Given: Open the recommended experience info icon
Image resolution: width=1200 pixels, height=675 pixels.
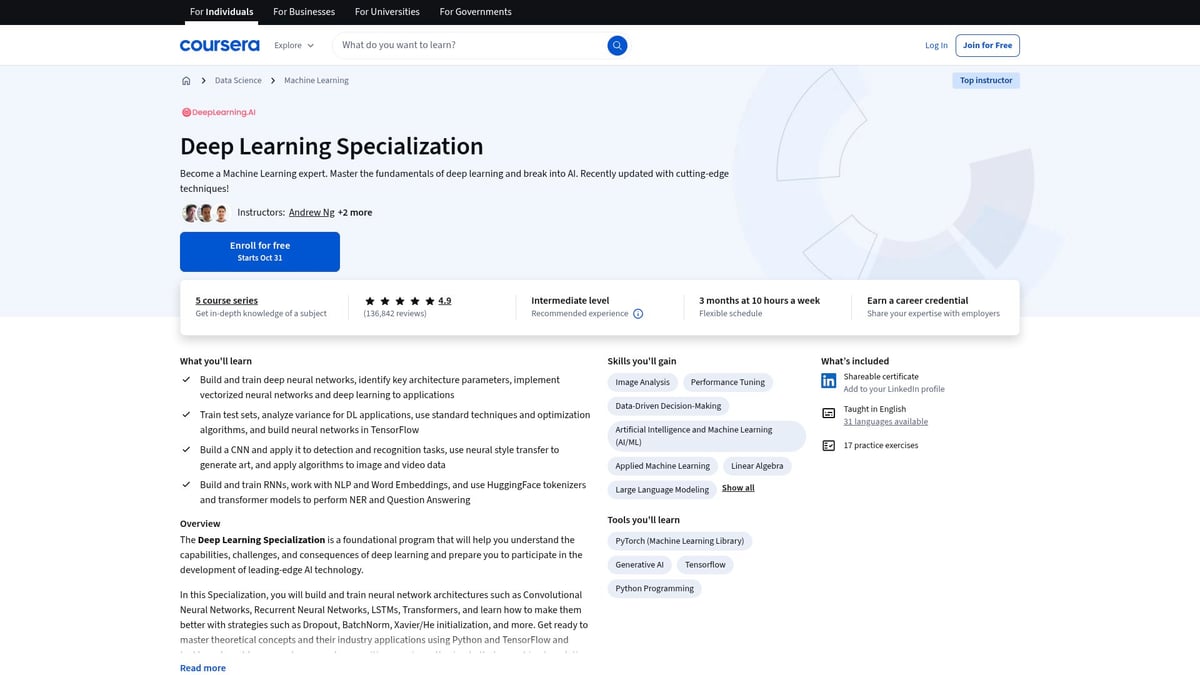Looking at the screenshot, I should [x=638, y=314].
